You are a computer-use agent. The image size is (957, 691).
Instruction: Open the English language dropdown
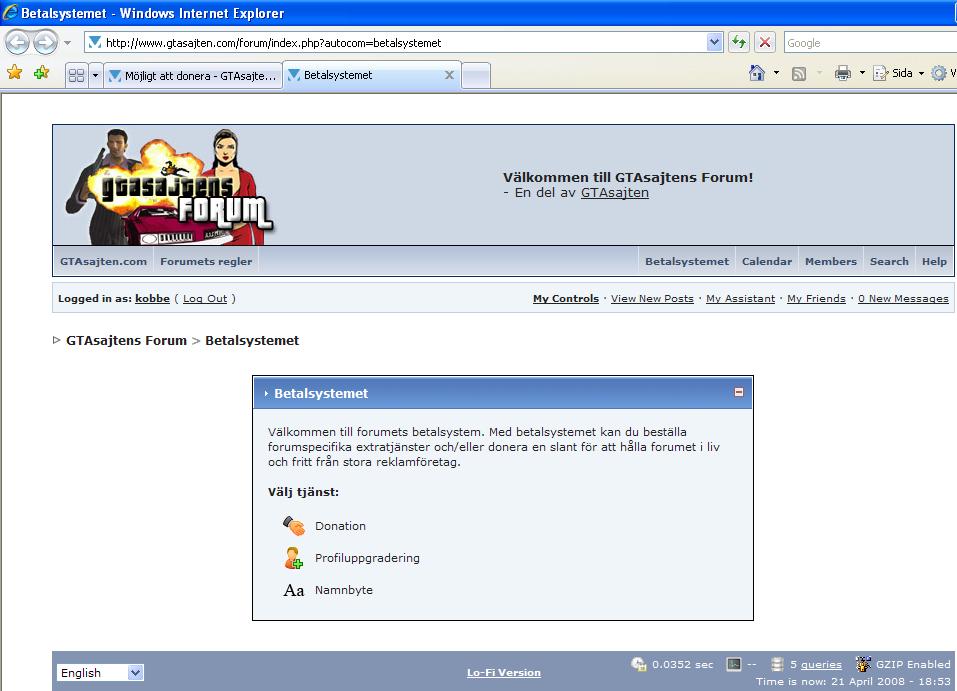tap(100, 673)
